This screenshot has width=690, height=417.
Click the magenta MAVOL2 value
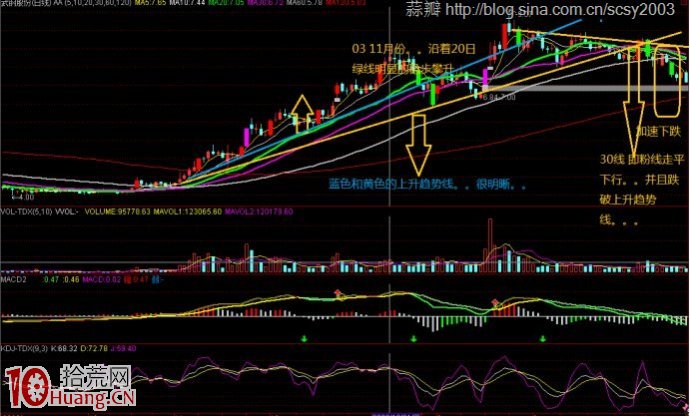[259, 212]
